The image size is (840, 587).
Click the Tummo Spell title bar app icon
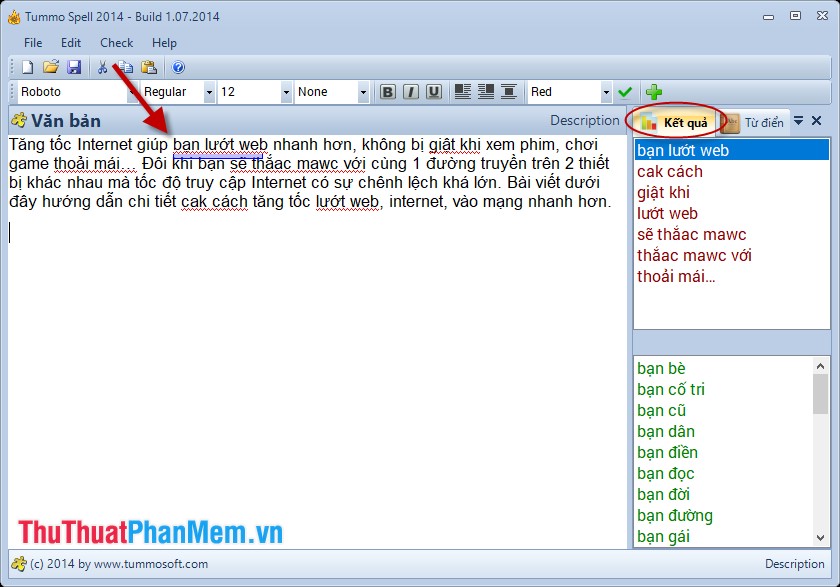(14, 17)
